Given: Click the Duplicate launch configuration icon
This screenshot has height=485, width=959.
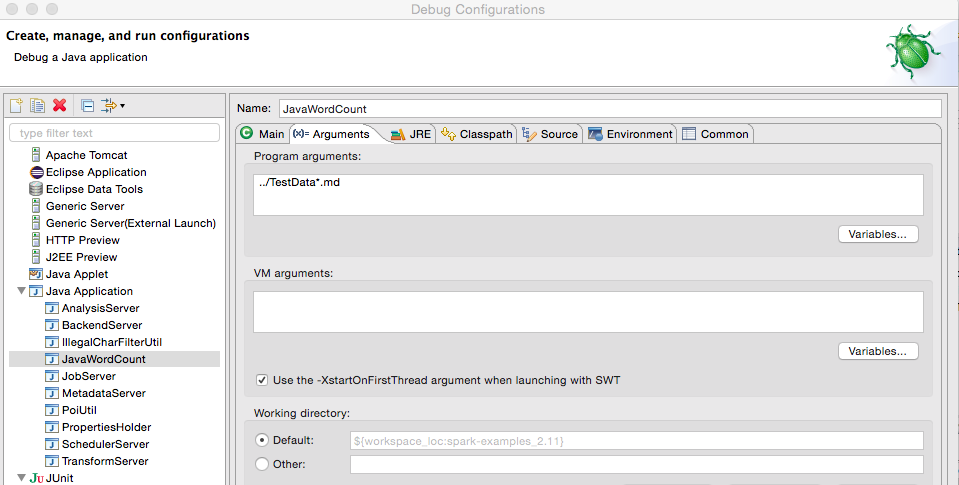Looking at the screenshot, I should click(38, 106).
